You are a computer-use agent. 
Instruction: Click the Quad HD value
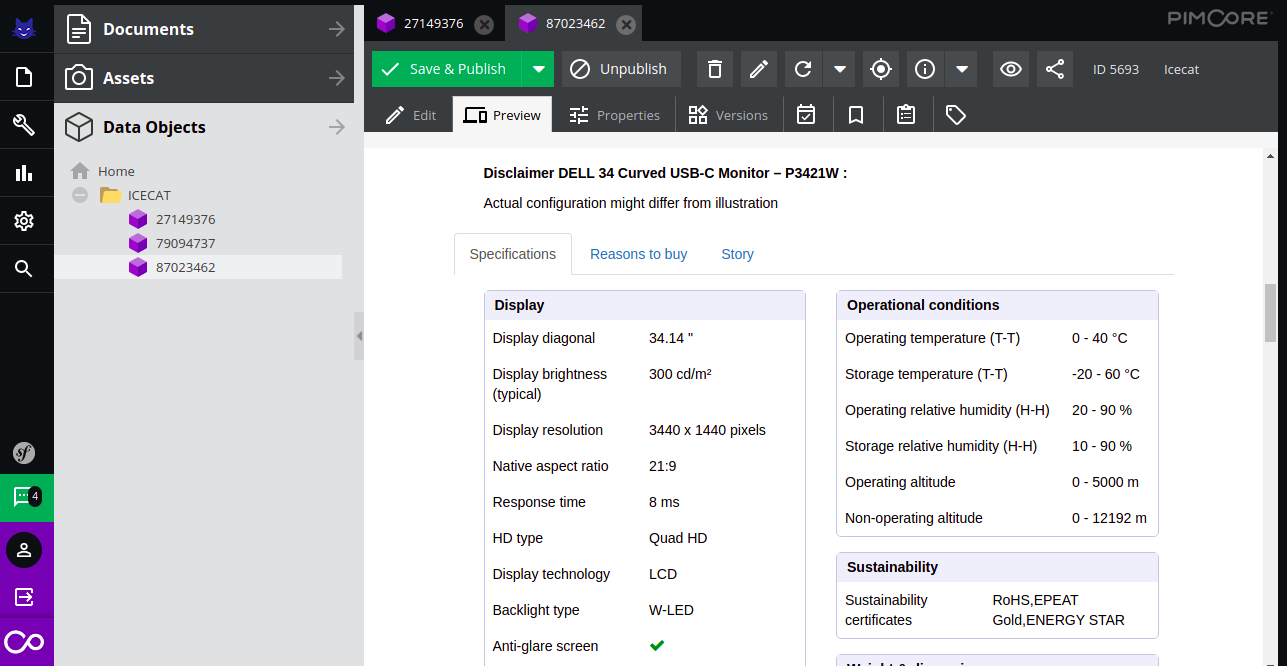click(x=678, y=538)
